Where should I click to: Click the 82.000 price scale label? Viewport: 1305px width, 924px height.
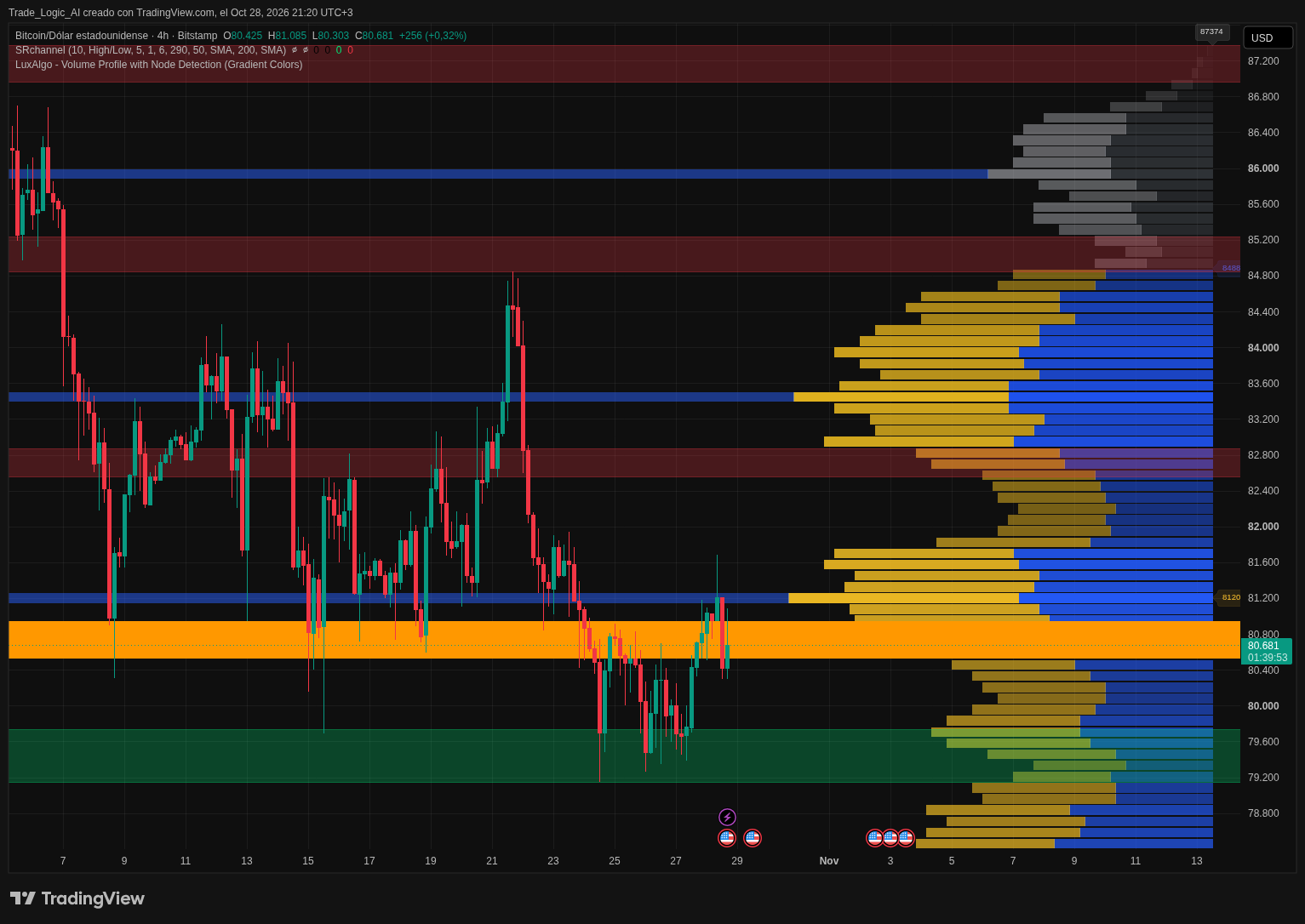(x=1263, y=527)
